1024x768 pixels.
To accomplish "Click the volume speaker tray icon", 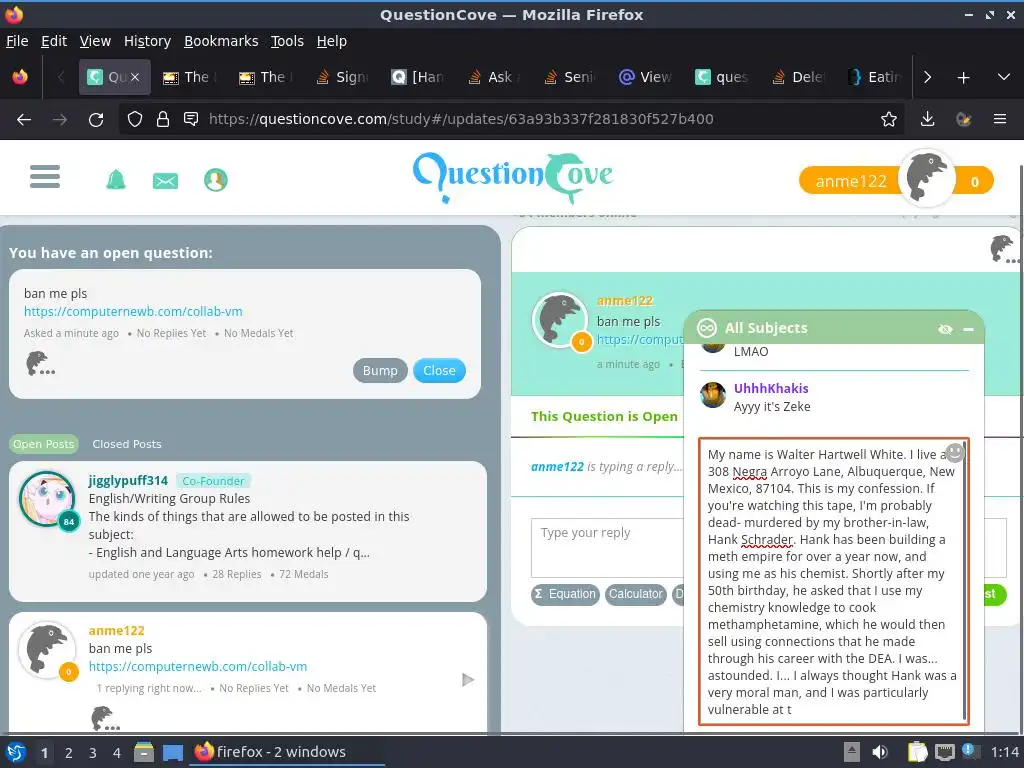I will (880, 752).
